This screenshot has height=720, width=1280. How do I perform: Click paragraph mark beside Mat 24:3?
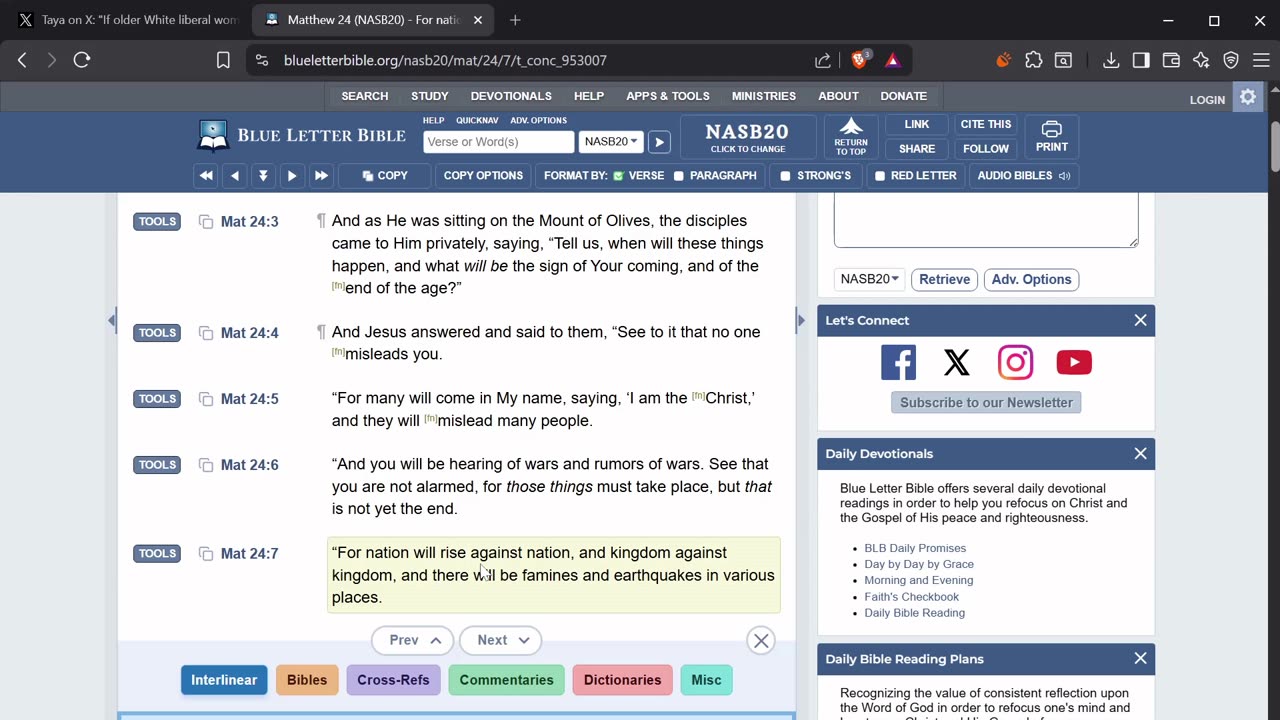pos(321,221)
